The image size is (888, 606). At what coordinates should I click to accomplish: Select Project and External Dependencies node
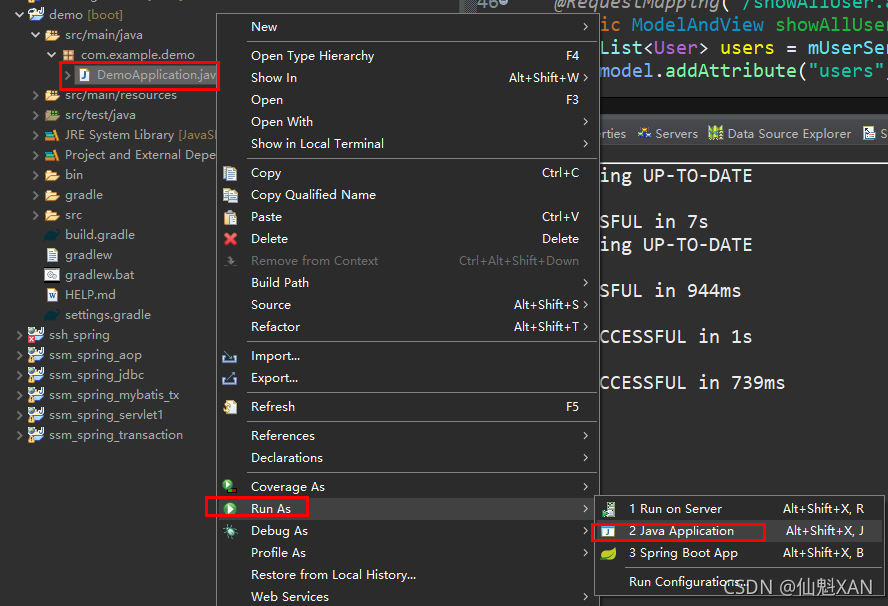coord(140,155)
